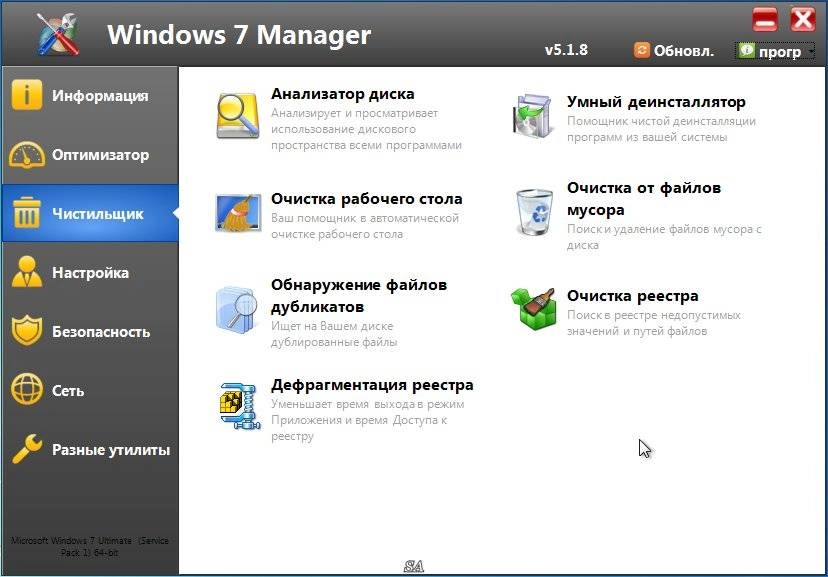
Task: Launch the Анализатор диска magnifier icon
Action: 238,116
